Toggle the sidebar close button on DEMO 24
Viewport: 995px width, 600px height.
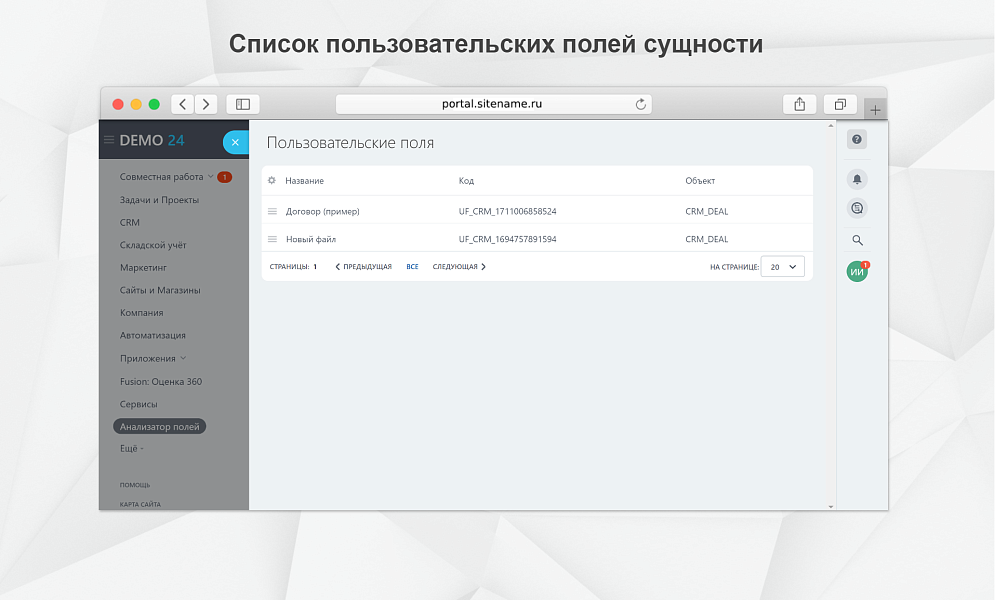[x=236, y=142]
